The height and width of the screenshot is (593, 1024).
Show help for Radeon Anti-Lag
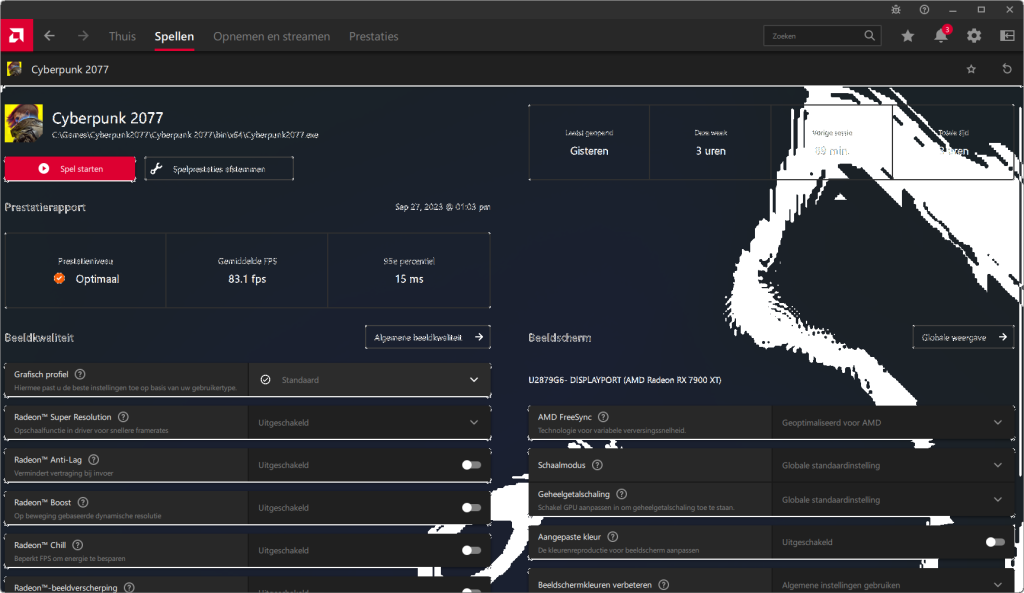pyautogui.click(x=93, y=460)
